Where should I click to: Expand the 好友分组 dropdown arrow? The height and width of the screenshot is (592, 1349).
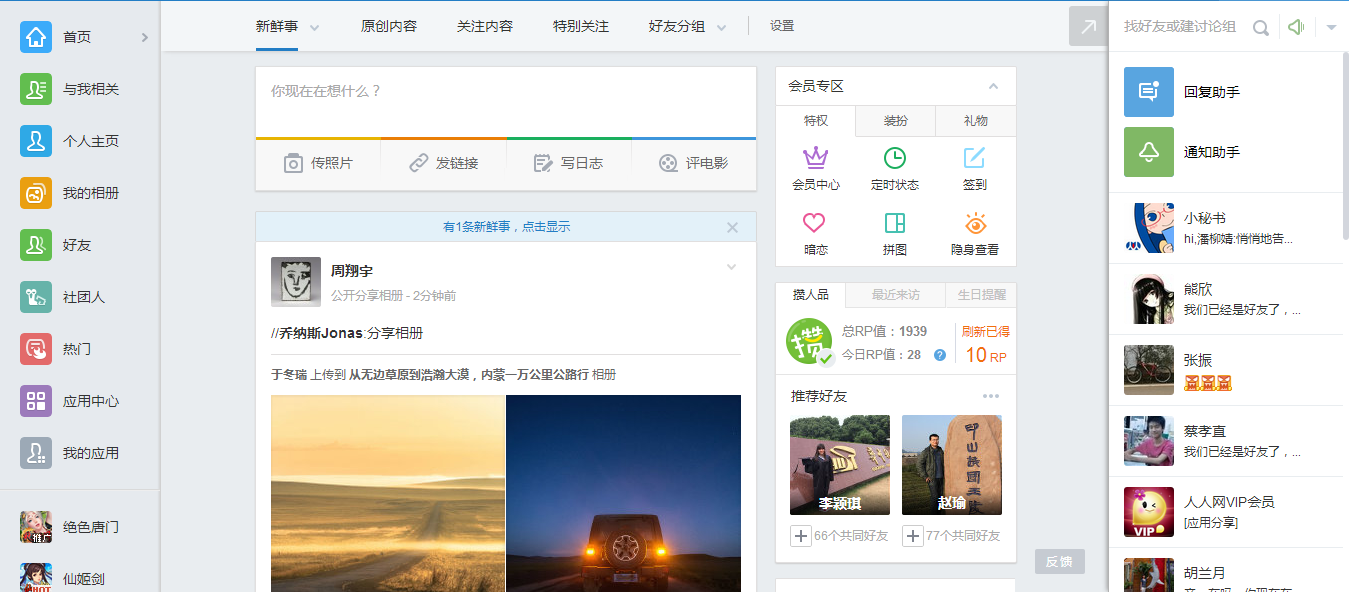(x=721, y=28)
